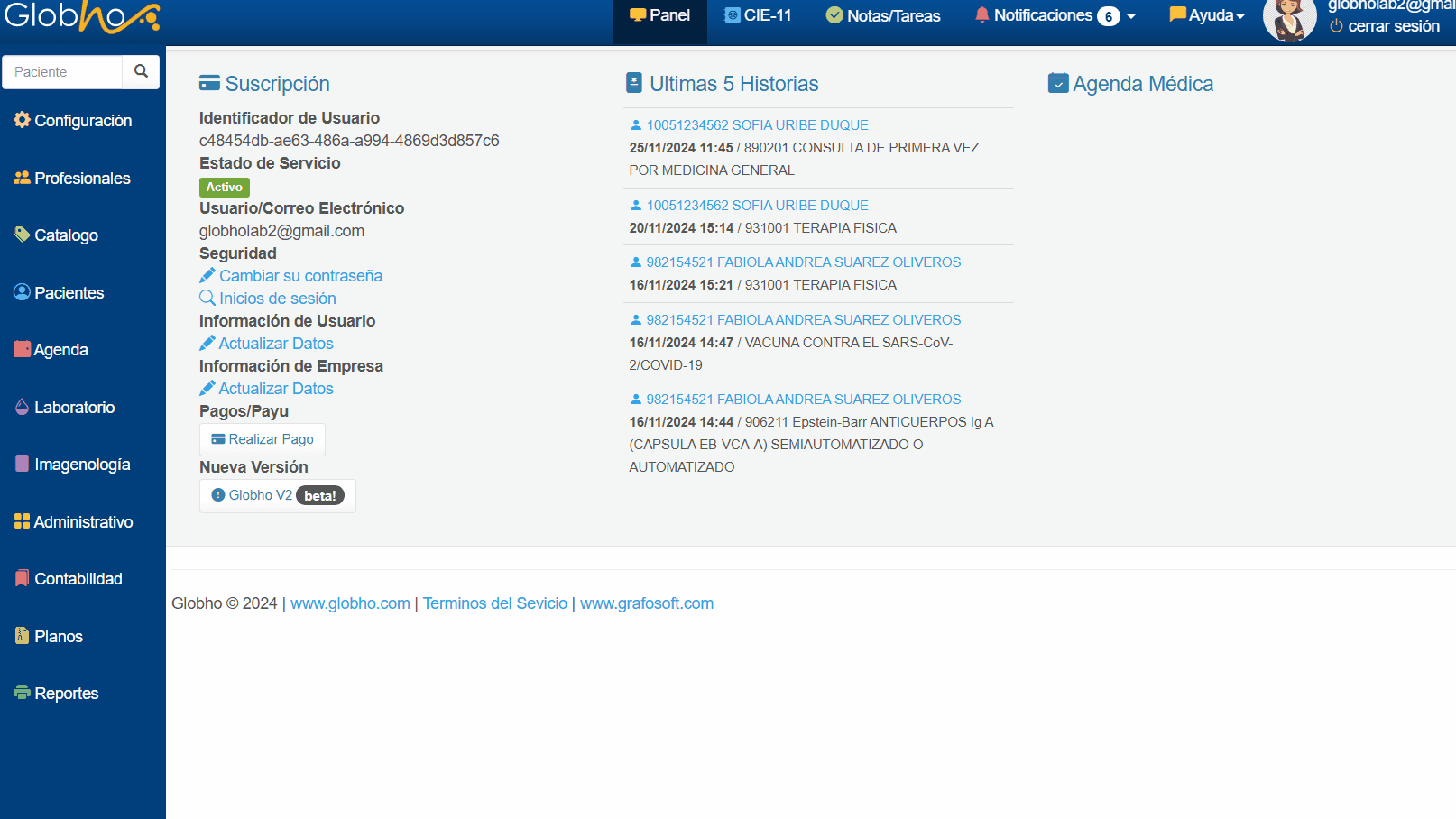Screen dimensions: 1456x819
Task: Open Reportes from the sidebar
Action: [56, 694]
